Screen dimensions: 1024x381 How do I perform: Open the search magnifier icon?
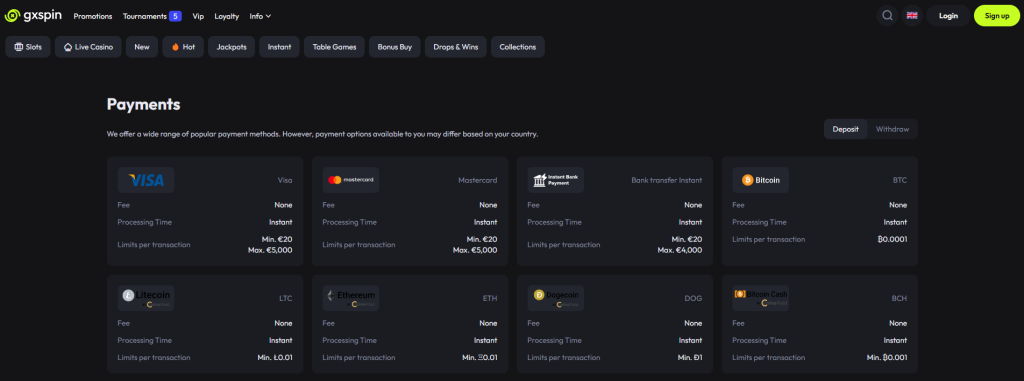[x=887, y=16]
